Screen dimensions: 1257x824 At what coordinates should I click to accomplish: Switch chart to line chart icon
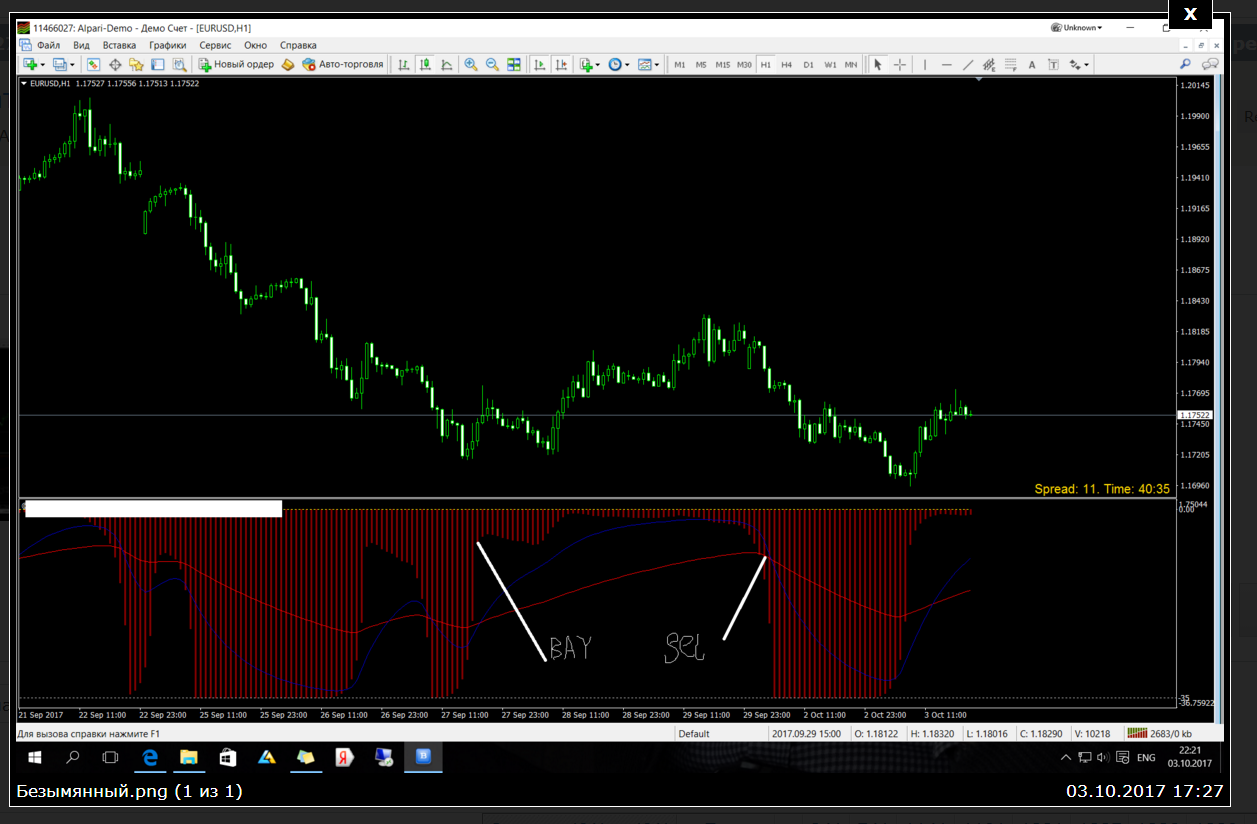(x=446, y=64)
